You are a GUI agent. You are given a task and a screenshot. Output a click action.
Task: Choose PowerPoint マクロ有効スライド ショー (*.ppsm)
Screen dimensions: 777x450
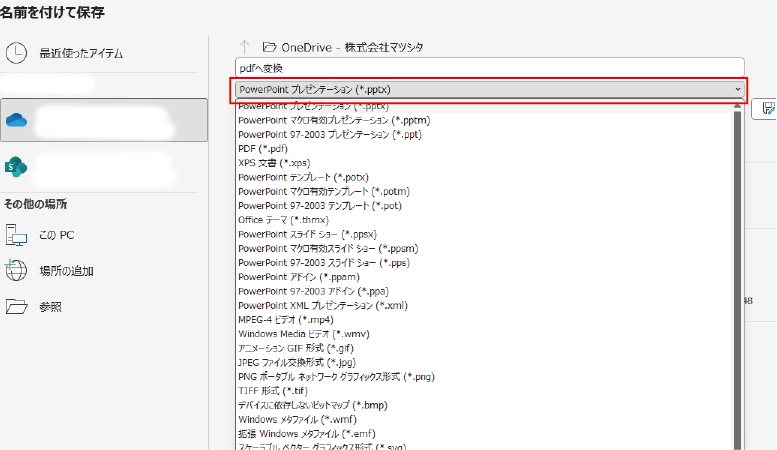[328, 248]
